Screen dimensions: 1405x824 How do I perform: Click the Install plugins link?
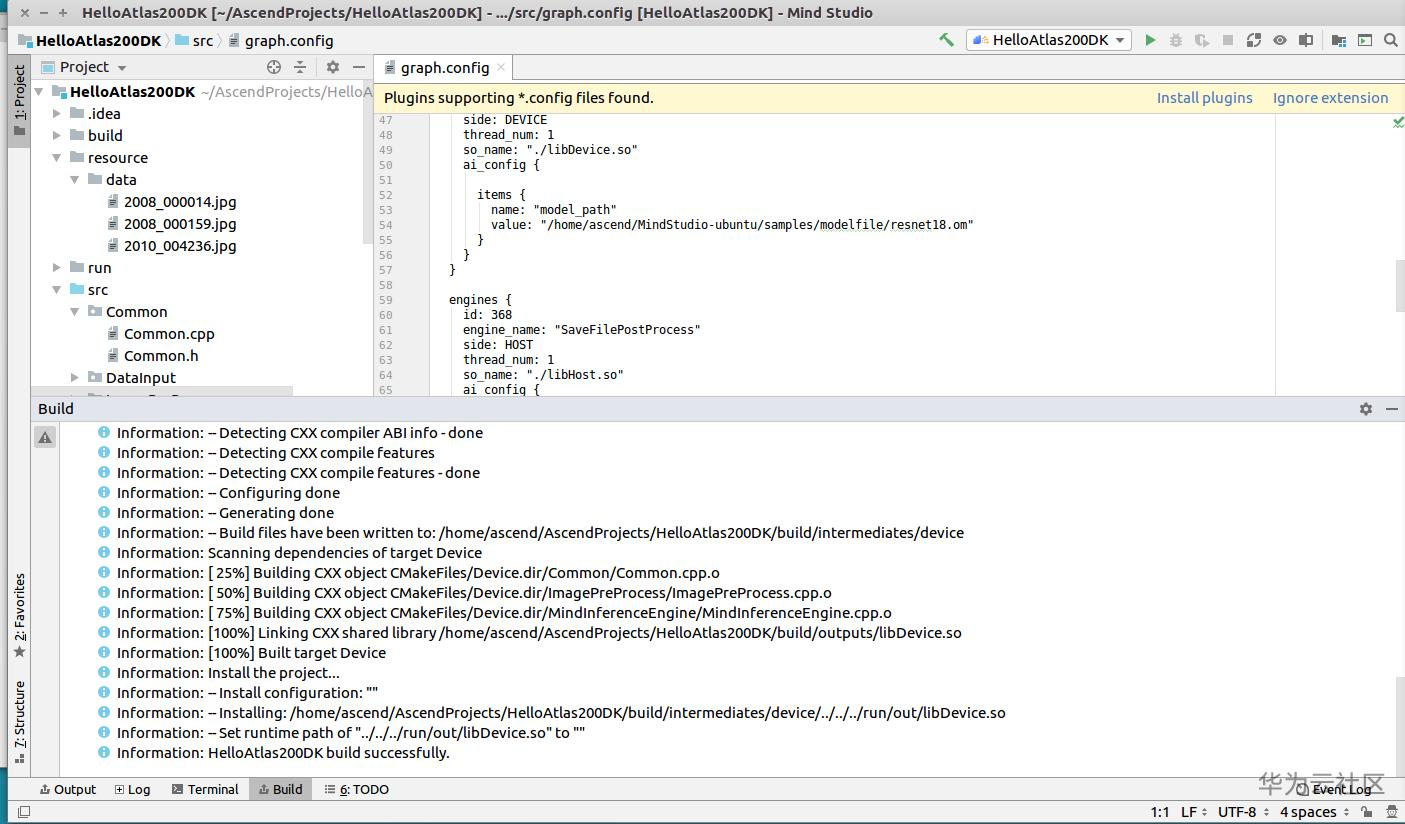pos(1204,98)
